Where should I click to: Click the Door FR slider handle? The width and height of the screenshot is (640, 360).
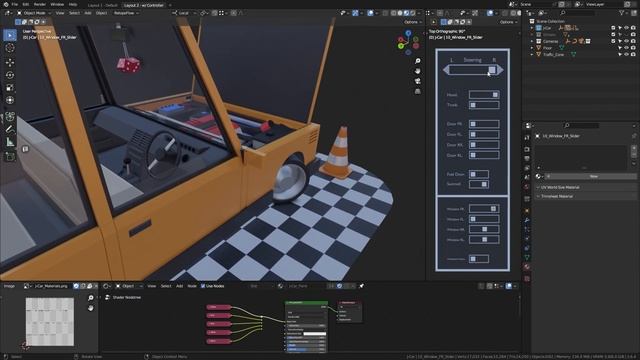[x=473, y=124]
